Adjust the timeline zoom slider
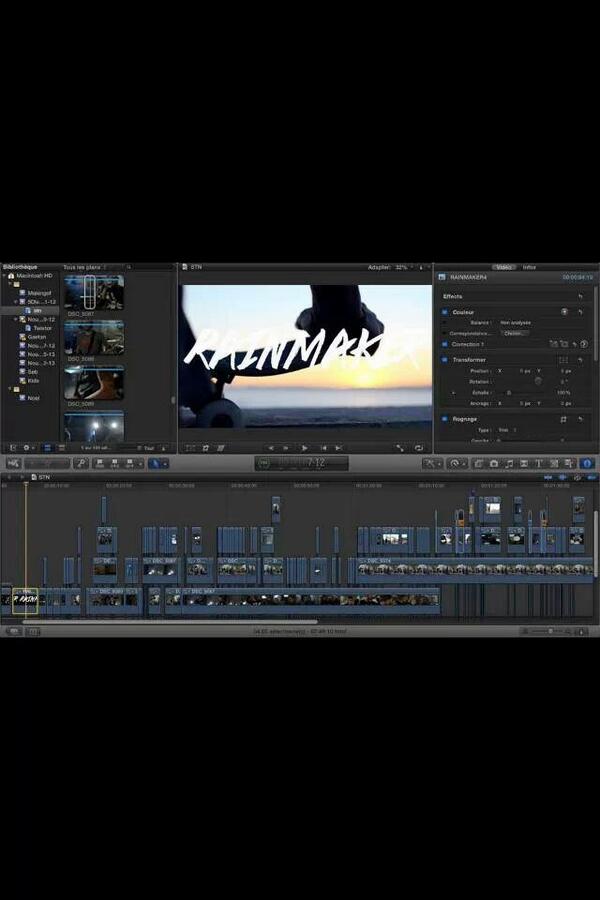Screen dimensions: 600x900 tap(550, 631)
